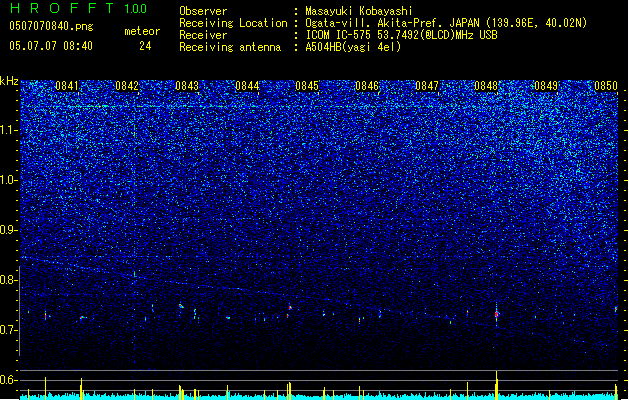Click the 0.7 kHz axis label

click(x=9, y=330)
